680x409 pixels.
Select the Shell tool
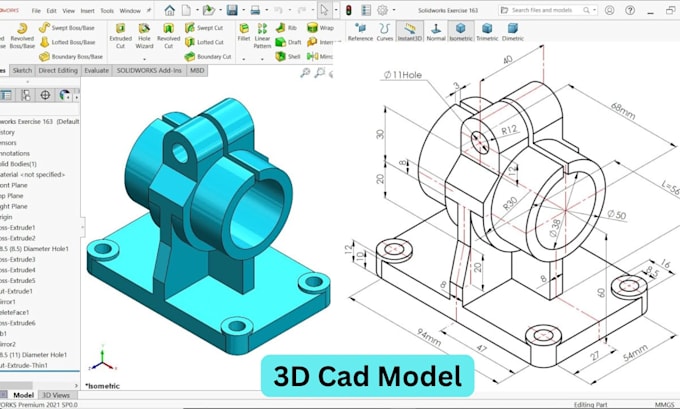pyautogui.click(x=288, y=56)
